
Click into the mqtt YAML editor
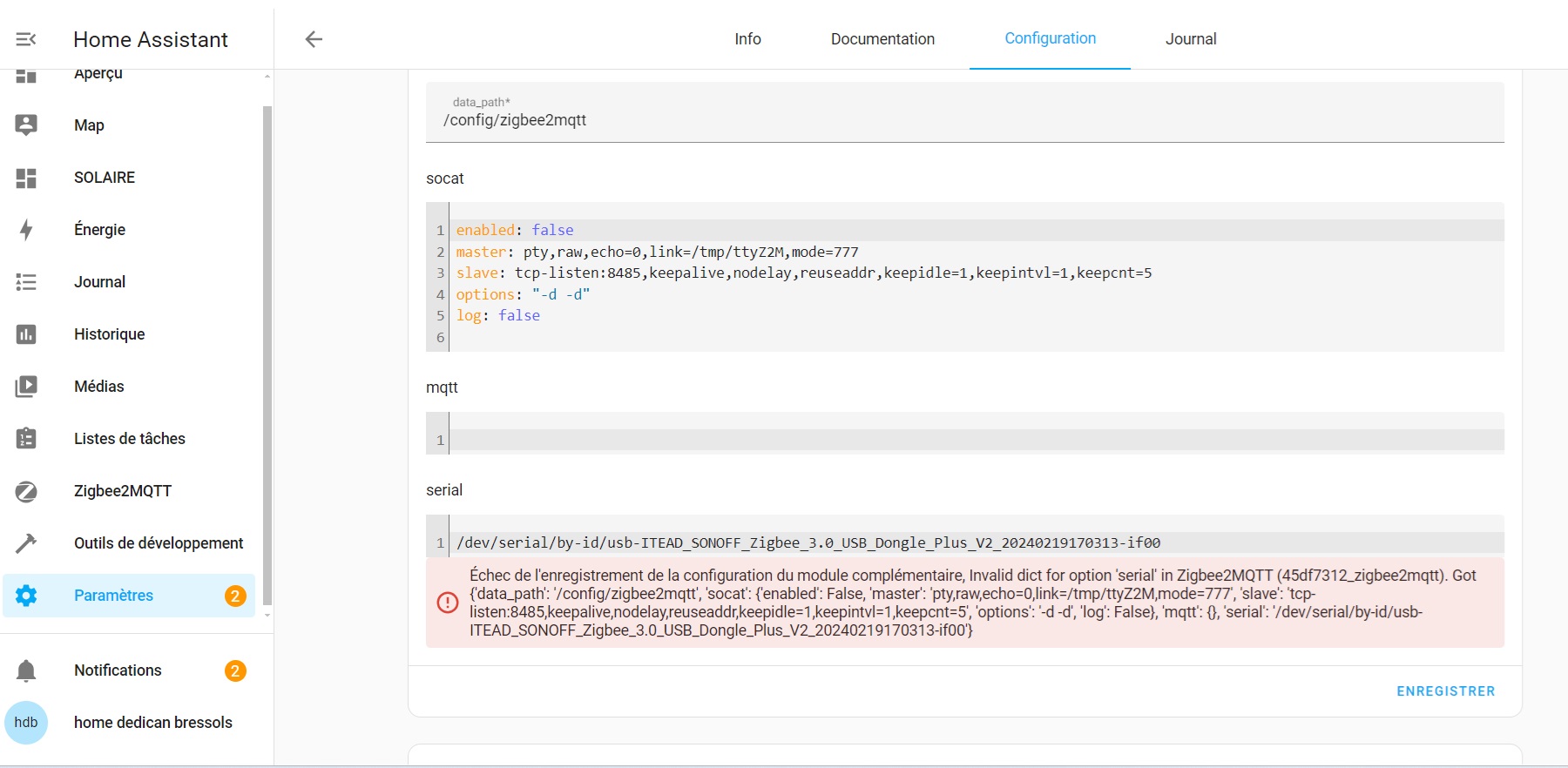click(976, 440)
